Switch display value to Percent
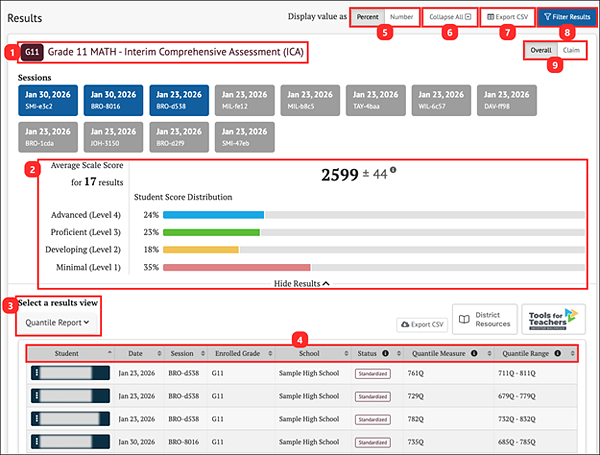The height and width of the screenshot is (455, 600). [x=367, y=17]
